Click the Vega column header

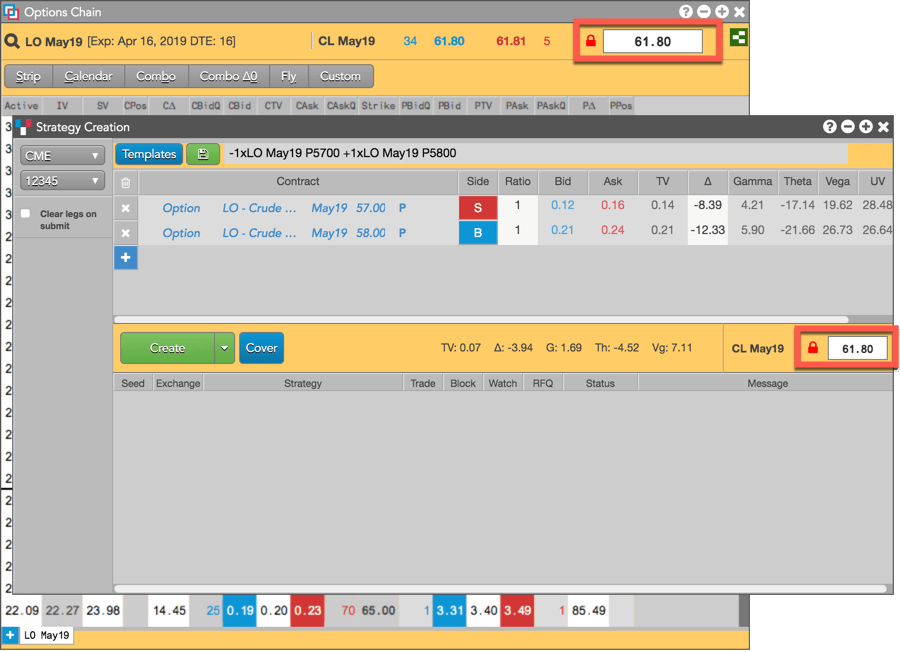click(x=837, y=181)
